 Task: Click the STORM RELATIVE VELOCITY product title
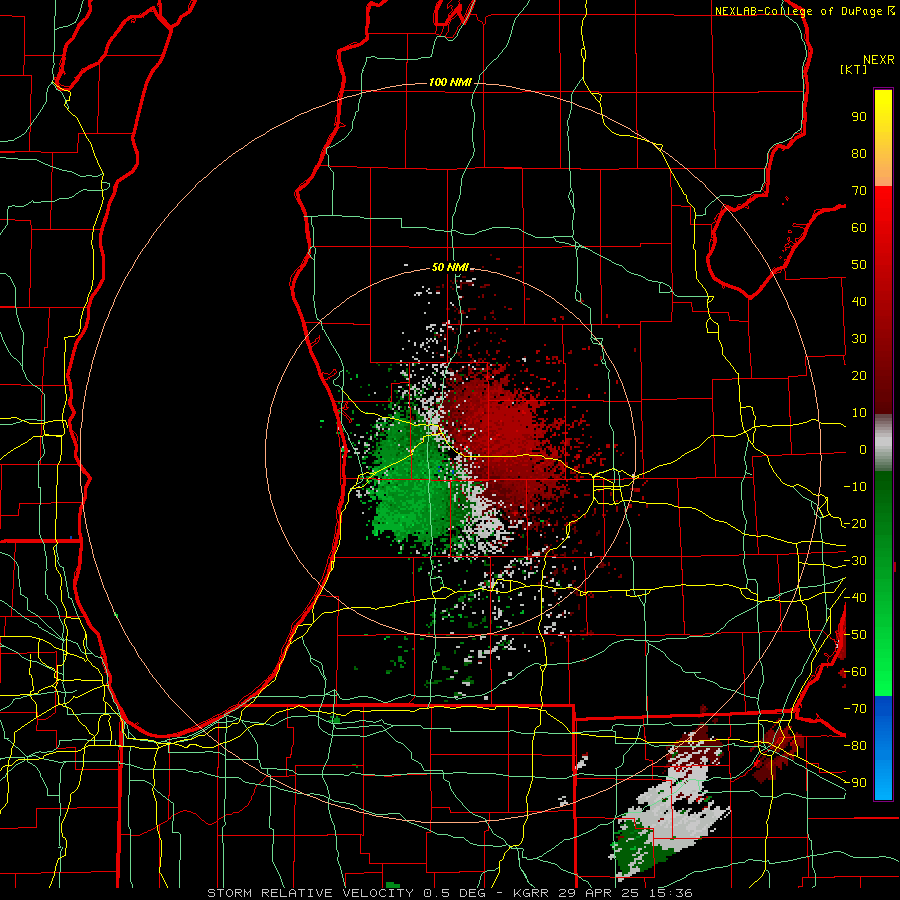click(x=311, y=893)
